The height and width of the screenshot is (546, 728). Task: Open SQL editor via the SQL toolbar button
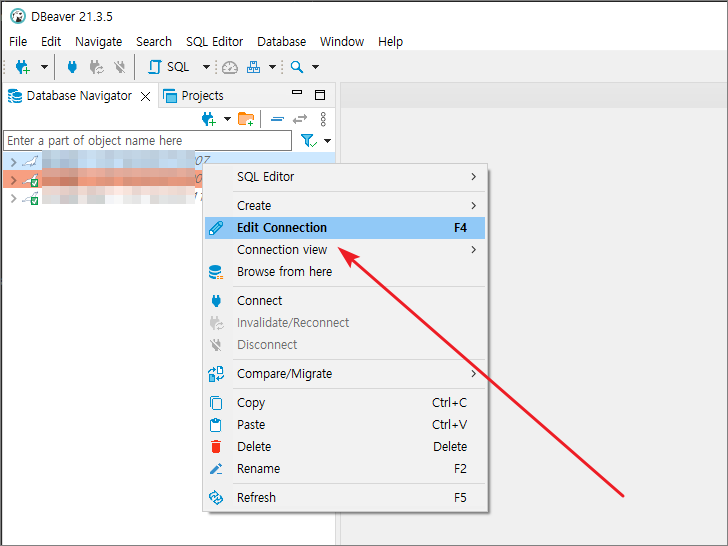[169, 67]
